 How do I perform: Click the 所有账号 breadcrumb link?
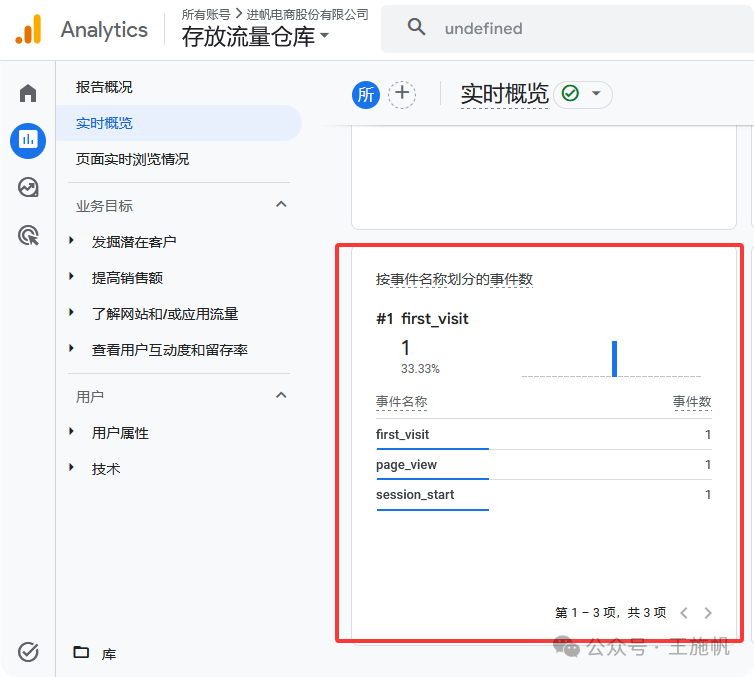[x=206, y=14]
